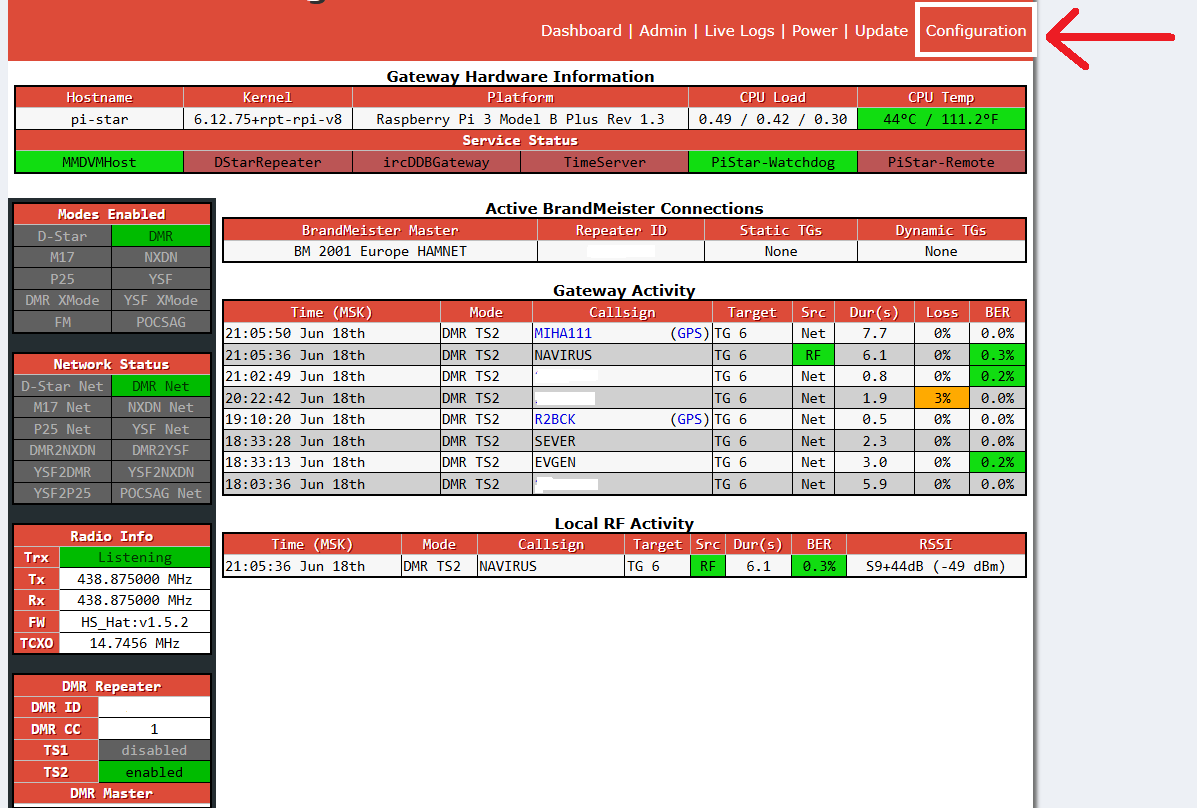Go to the Admin page

click(663, 31)
